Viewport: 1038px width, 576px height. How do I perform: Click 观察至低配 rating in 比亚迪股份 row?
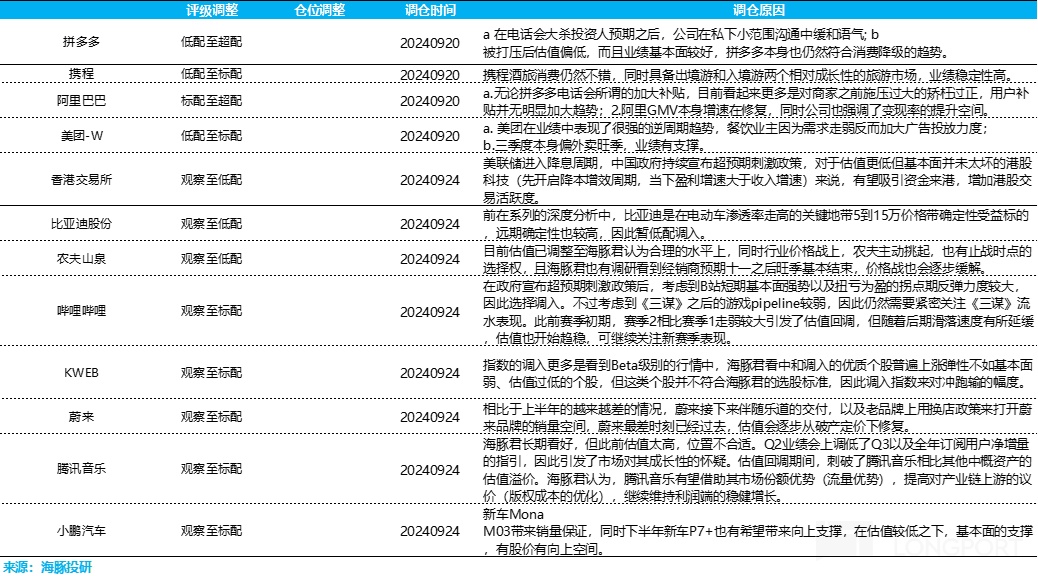pyautogui.click(x=211, y=224)
